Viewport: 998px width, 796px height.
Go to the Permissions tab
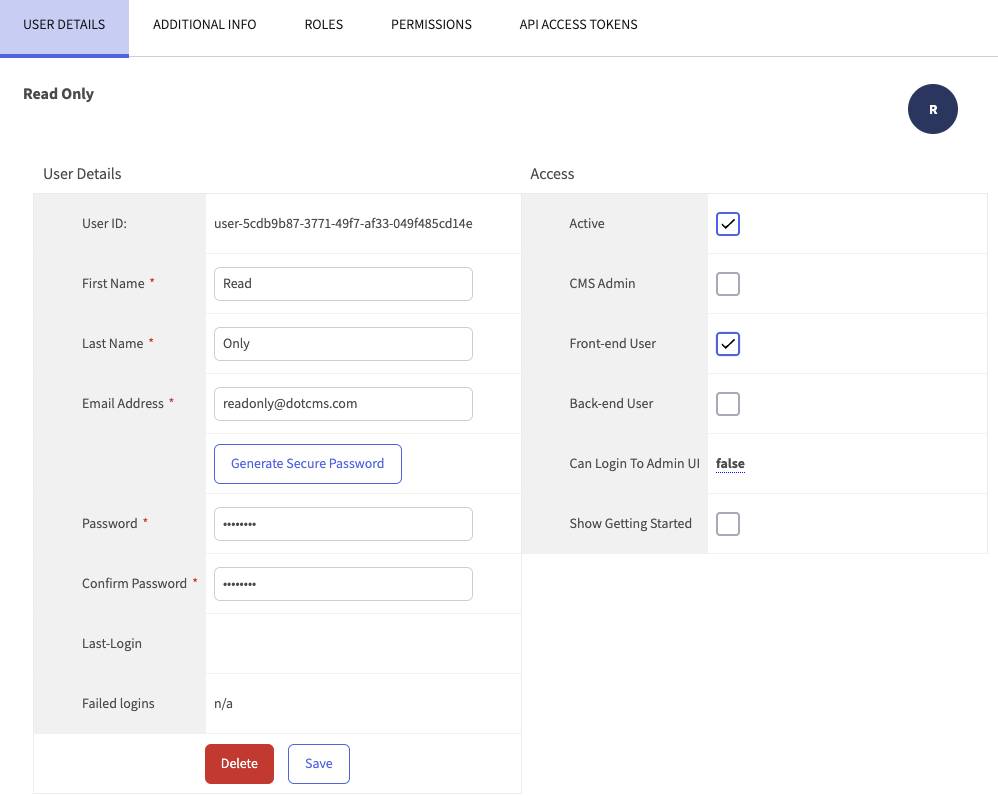431,25
